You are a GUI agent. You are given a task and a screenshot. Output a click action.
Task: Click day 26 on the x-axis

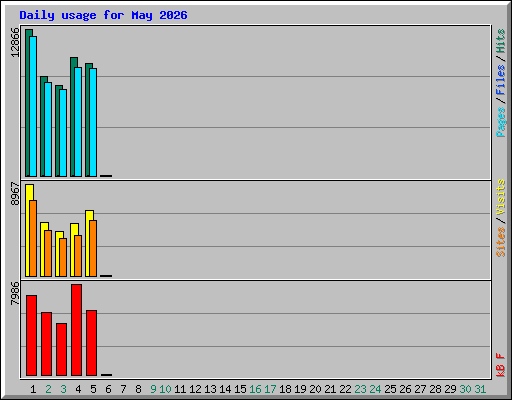pos(405,389)
